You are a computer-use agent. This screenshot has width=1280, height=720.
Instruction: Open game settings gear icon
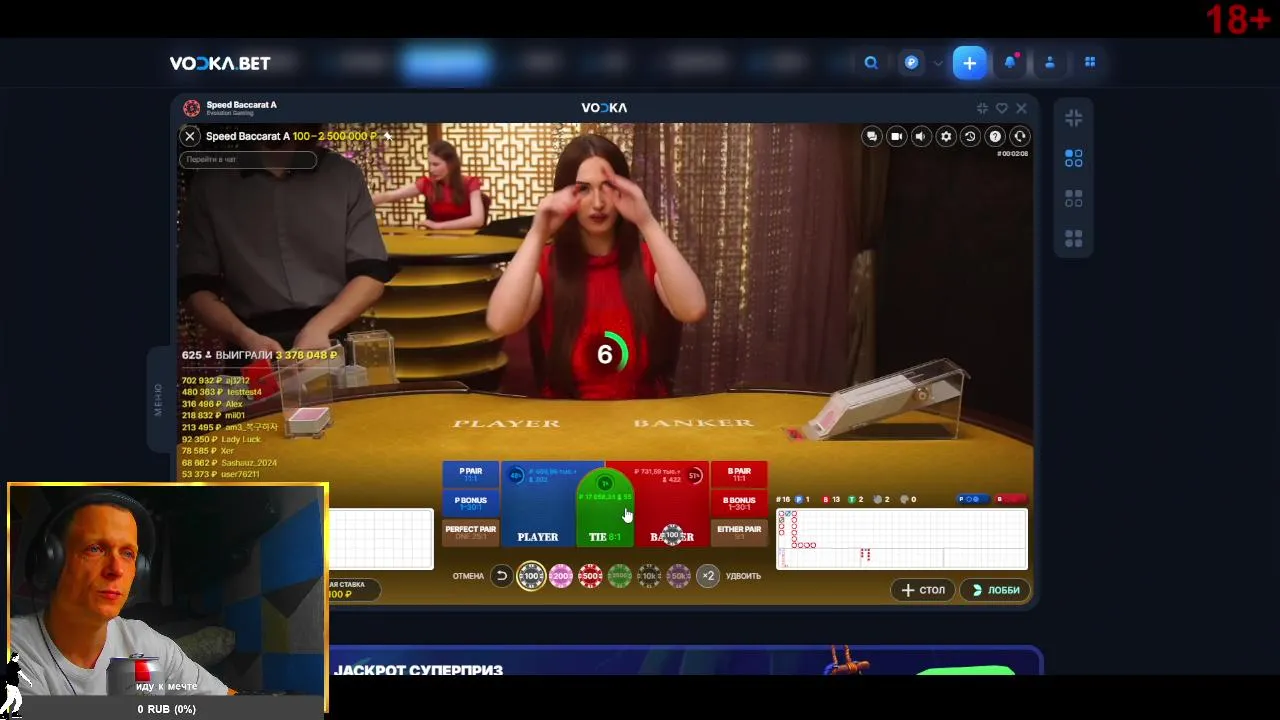[x=946, y=136]
